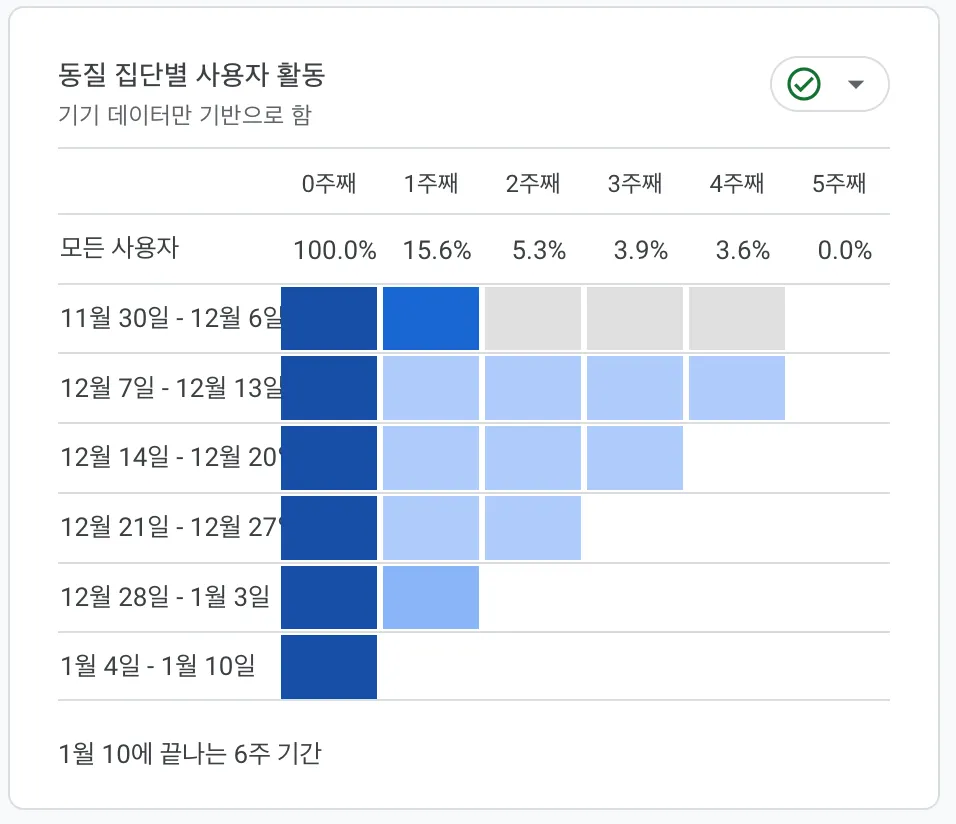Click the 100.0% value for all users
956x824 pixels.
tap(335, 250)
